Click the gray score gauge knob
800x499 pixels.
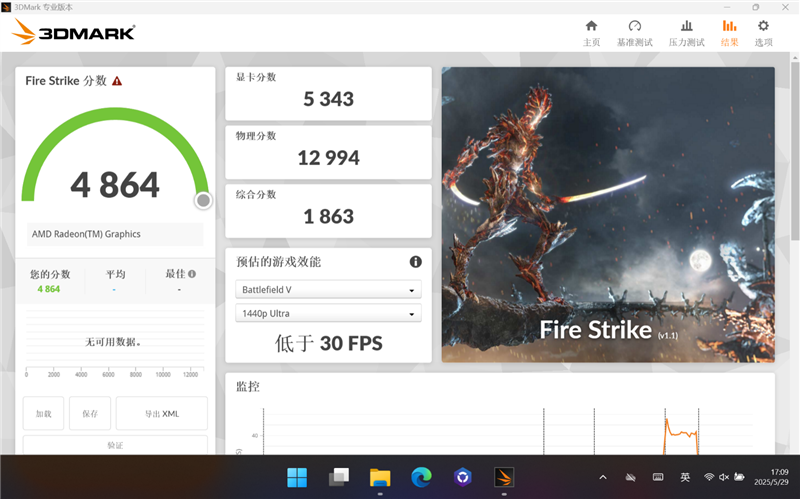tap(203, 201)
